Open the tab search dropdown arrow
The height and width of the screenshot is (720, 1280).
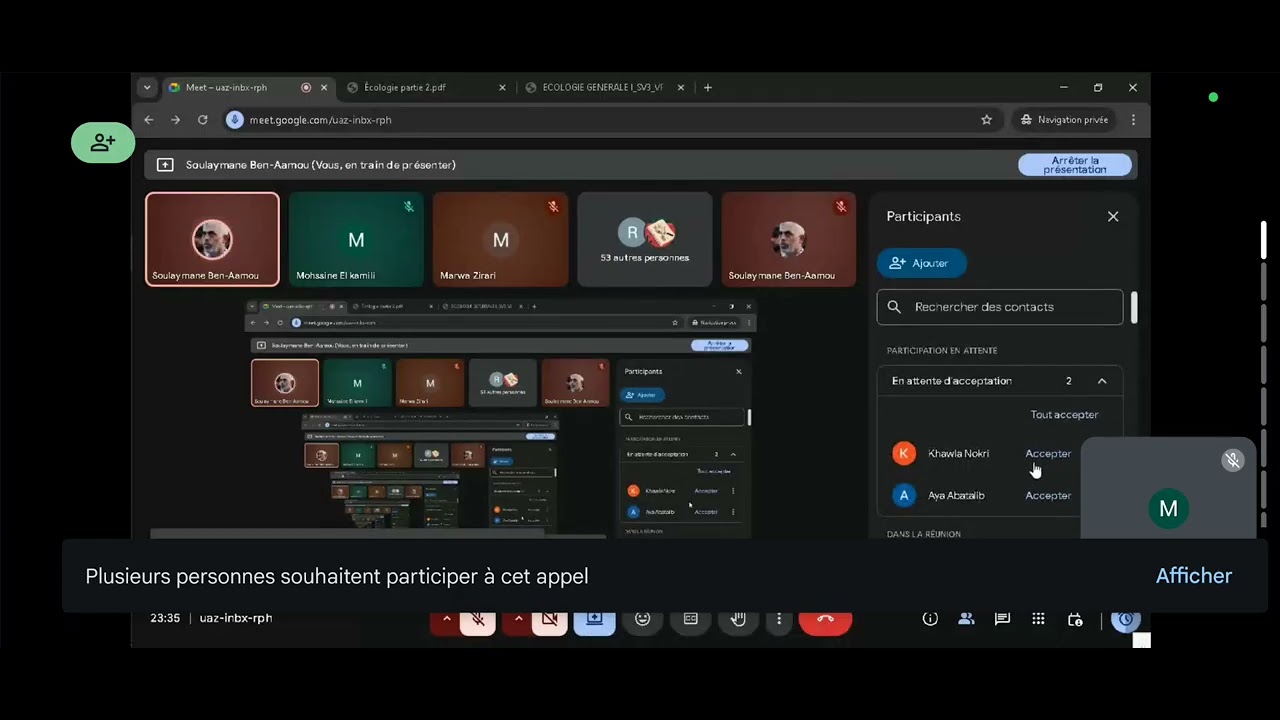(x=147, y=88)
